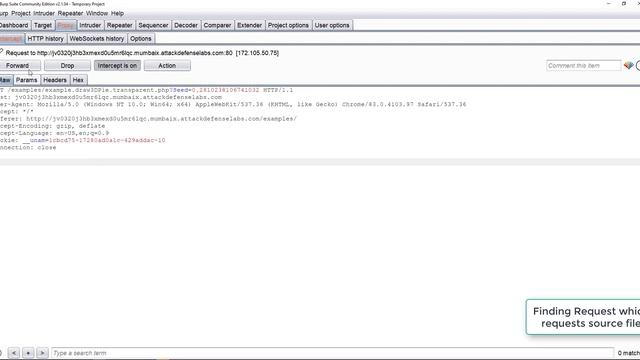Toggle the Intercept is on button

click(117, 66)
